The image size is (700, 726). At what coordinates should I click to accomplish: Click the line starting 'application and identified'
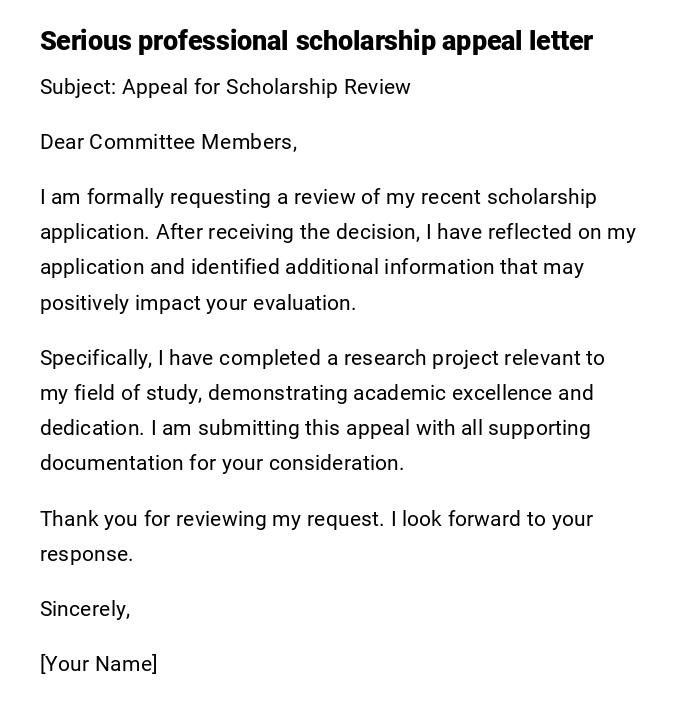[312, 267]
